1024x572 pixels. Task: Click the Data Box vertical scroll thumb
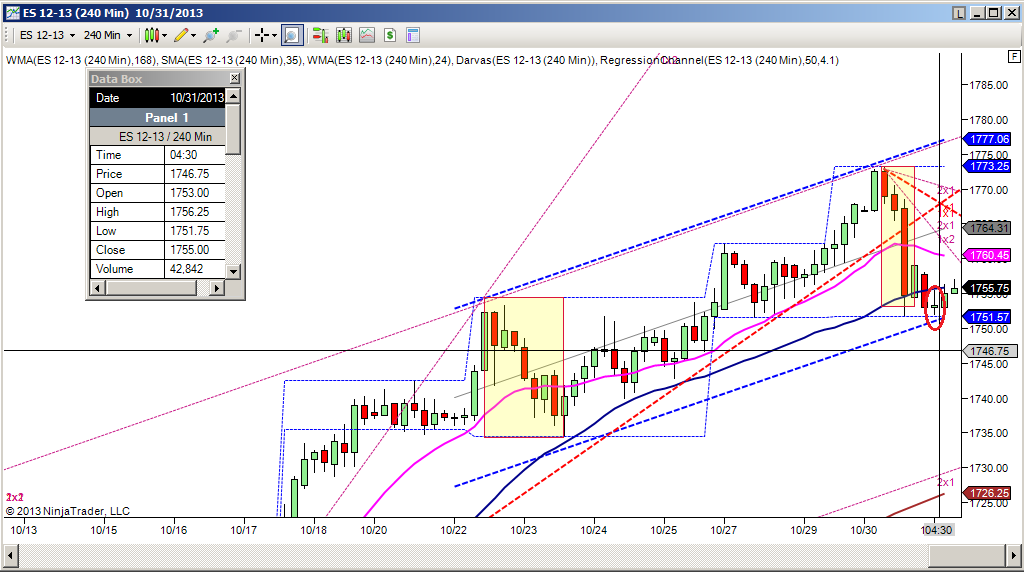pos(233,129)
